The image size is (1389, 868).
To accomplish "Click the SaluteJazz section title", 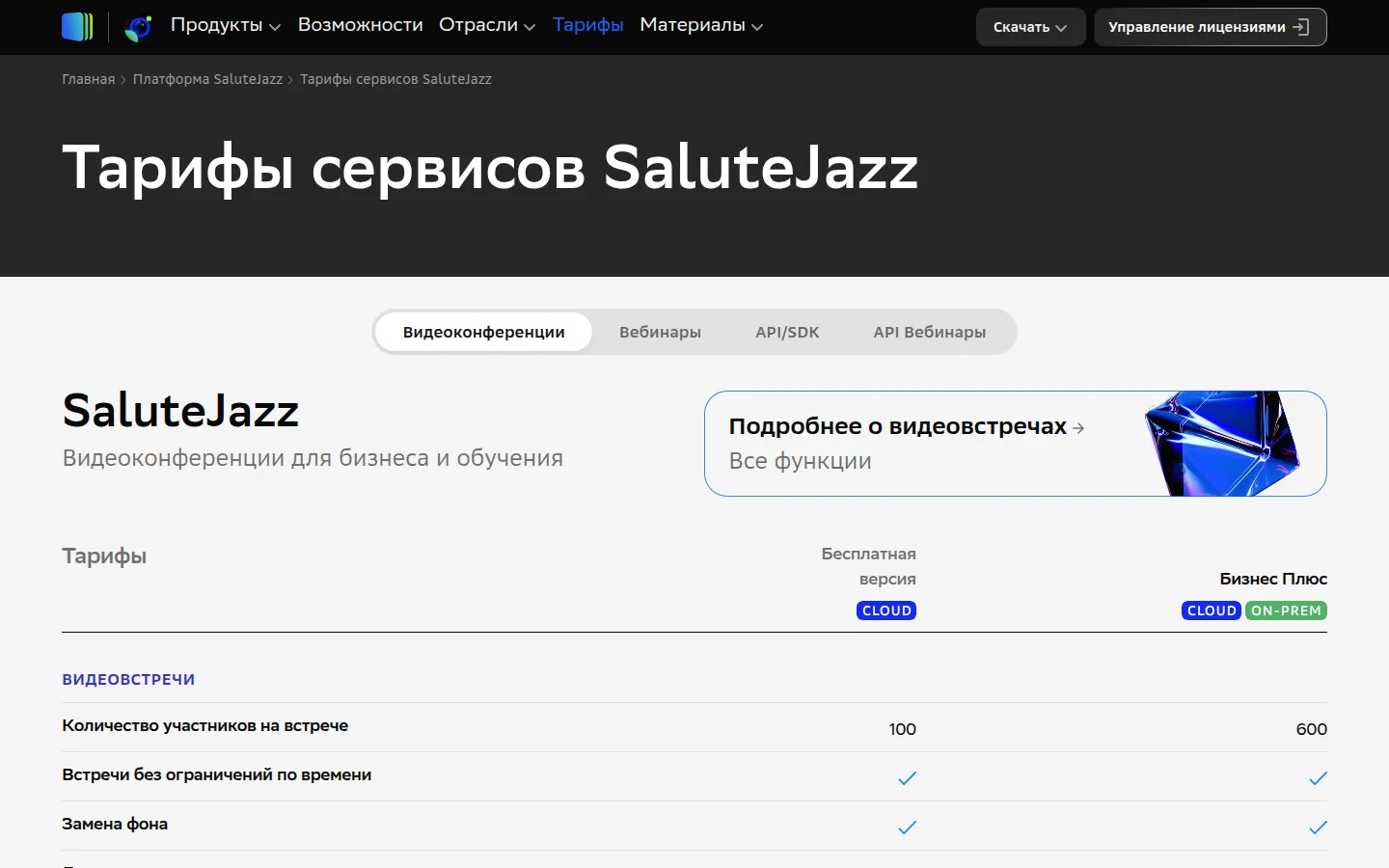I will point(180,411).
